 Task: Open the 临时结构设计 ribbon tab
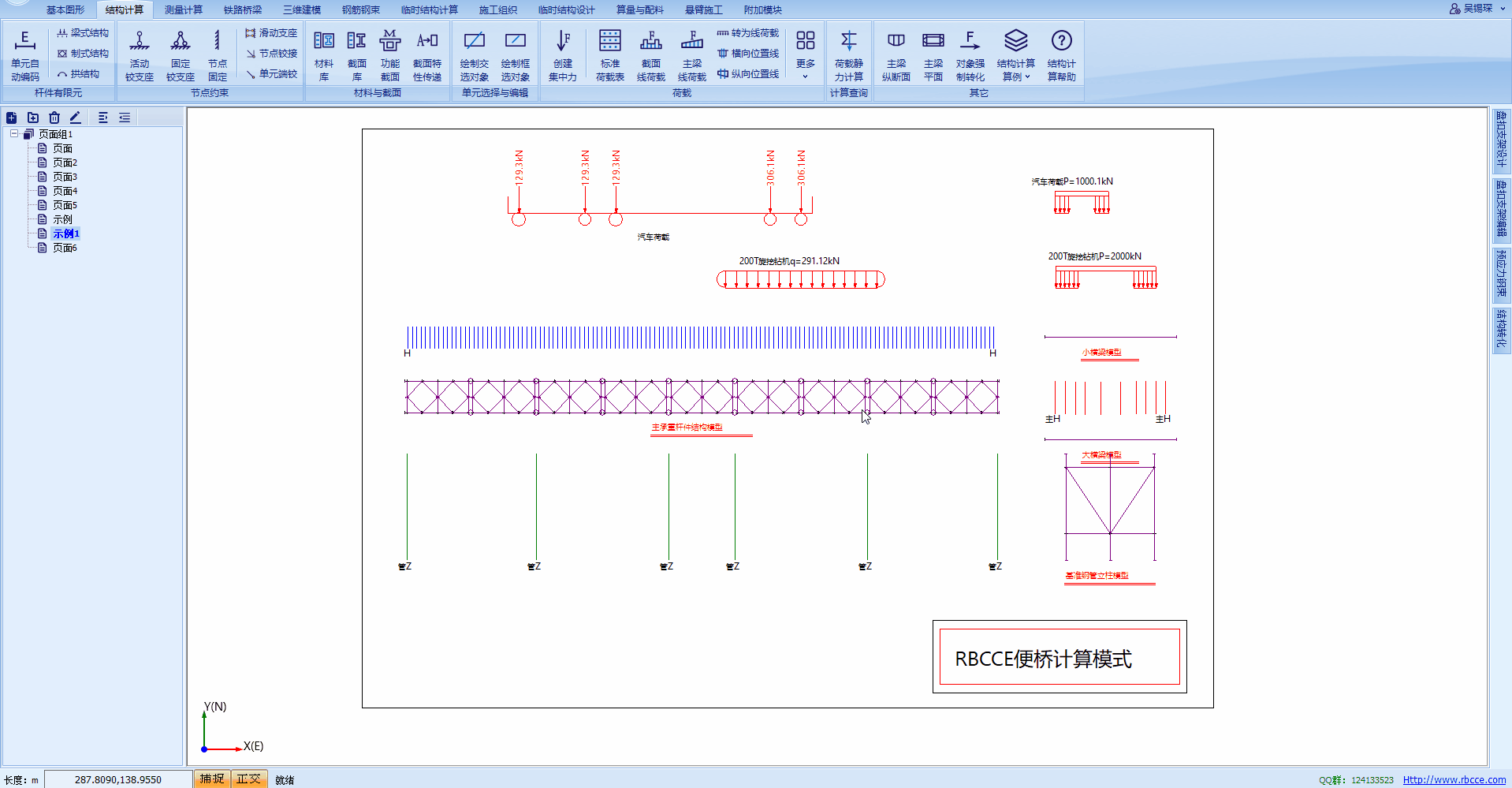[566, 9]
